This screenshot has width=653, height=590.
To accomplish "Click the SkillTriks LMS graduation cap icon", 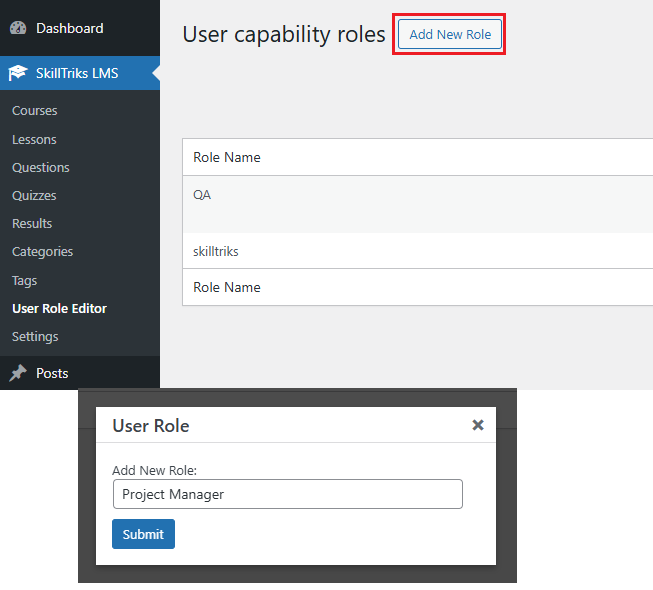I will pyautogui.click(x=18, y=73).
